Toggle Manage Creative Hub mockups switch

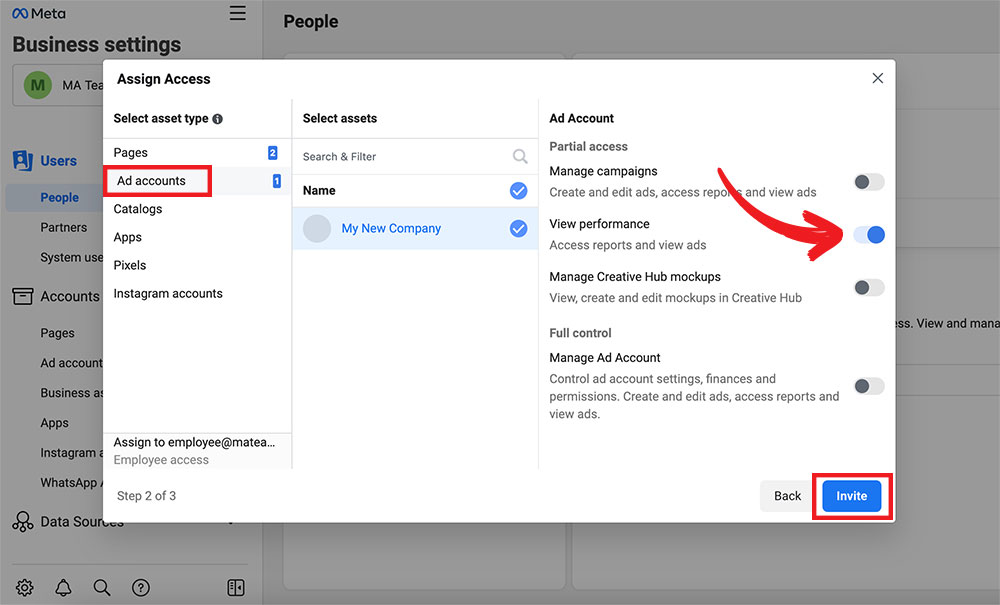(x=868, y=288)
